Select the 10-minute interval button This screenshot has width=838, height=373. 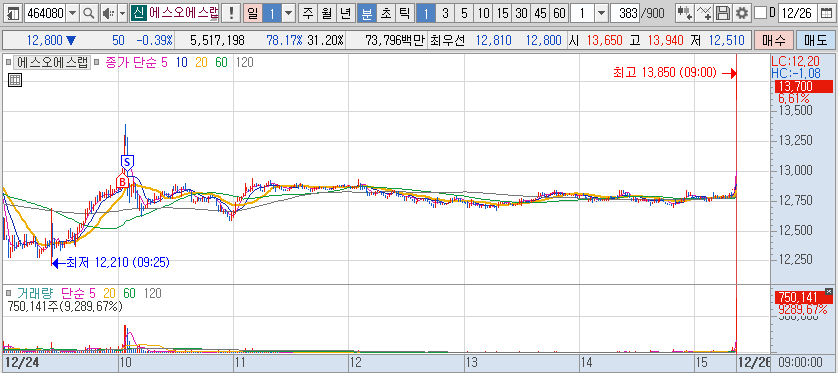483,14
